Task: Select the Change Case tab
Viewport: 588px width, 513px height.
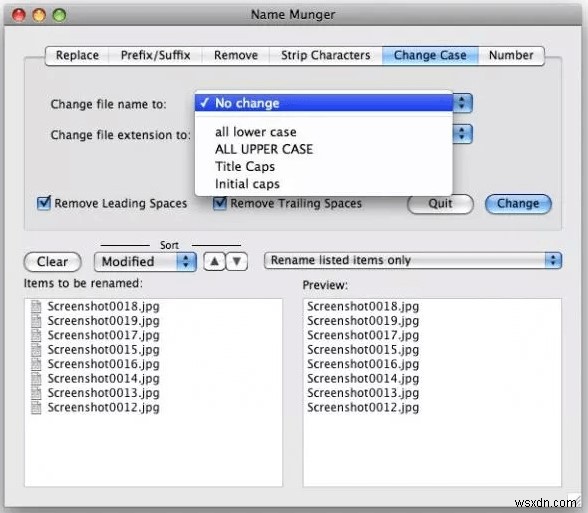Action: pos(430,56)
